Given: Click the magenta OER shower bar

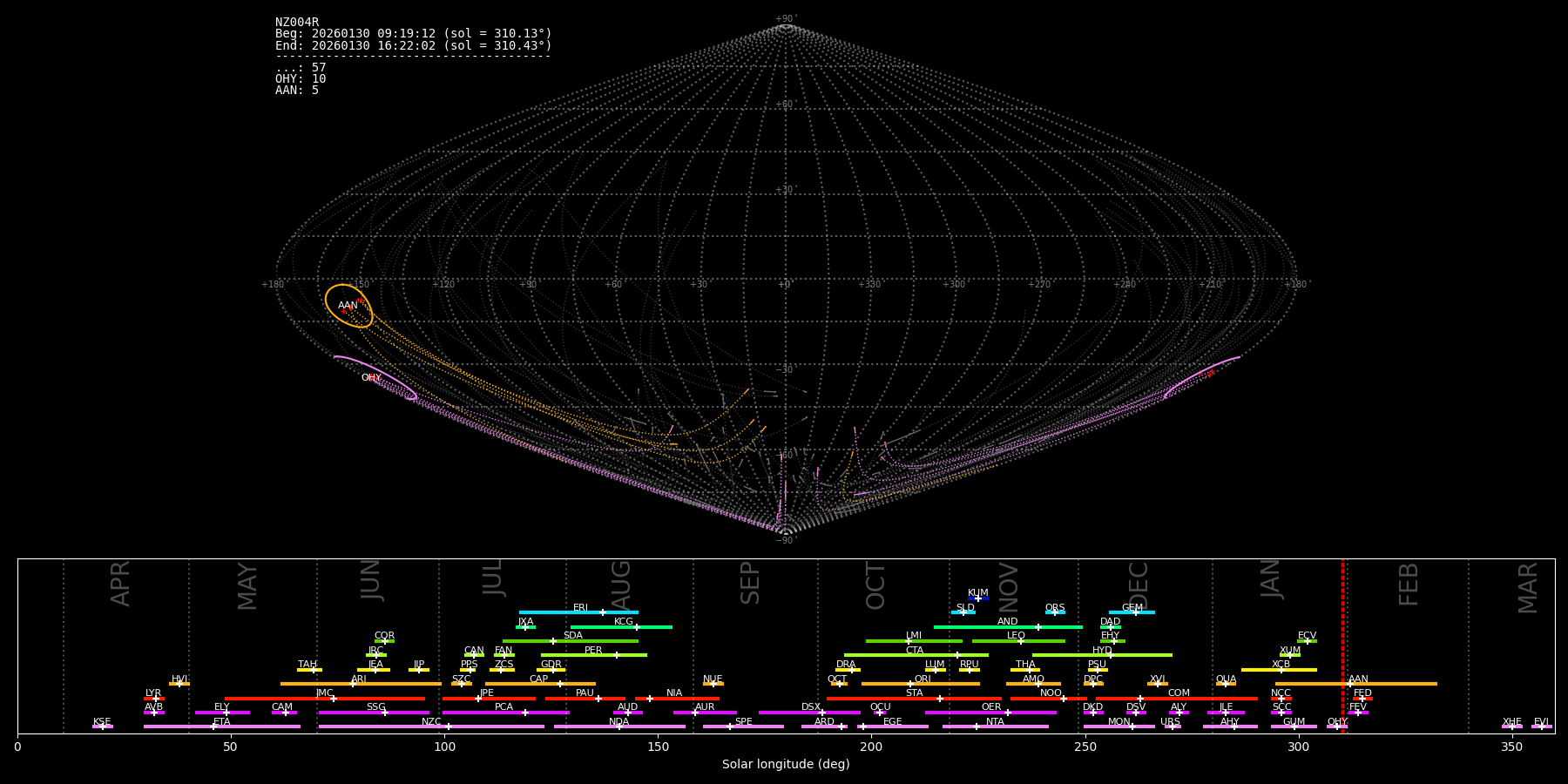Looking at the screenshot, I should 990,713.
